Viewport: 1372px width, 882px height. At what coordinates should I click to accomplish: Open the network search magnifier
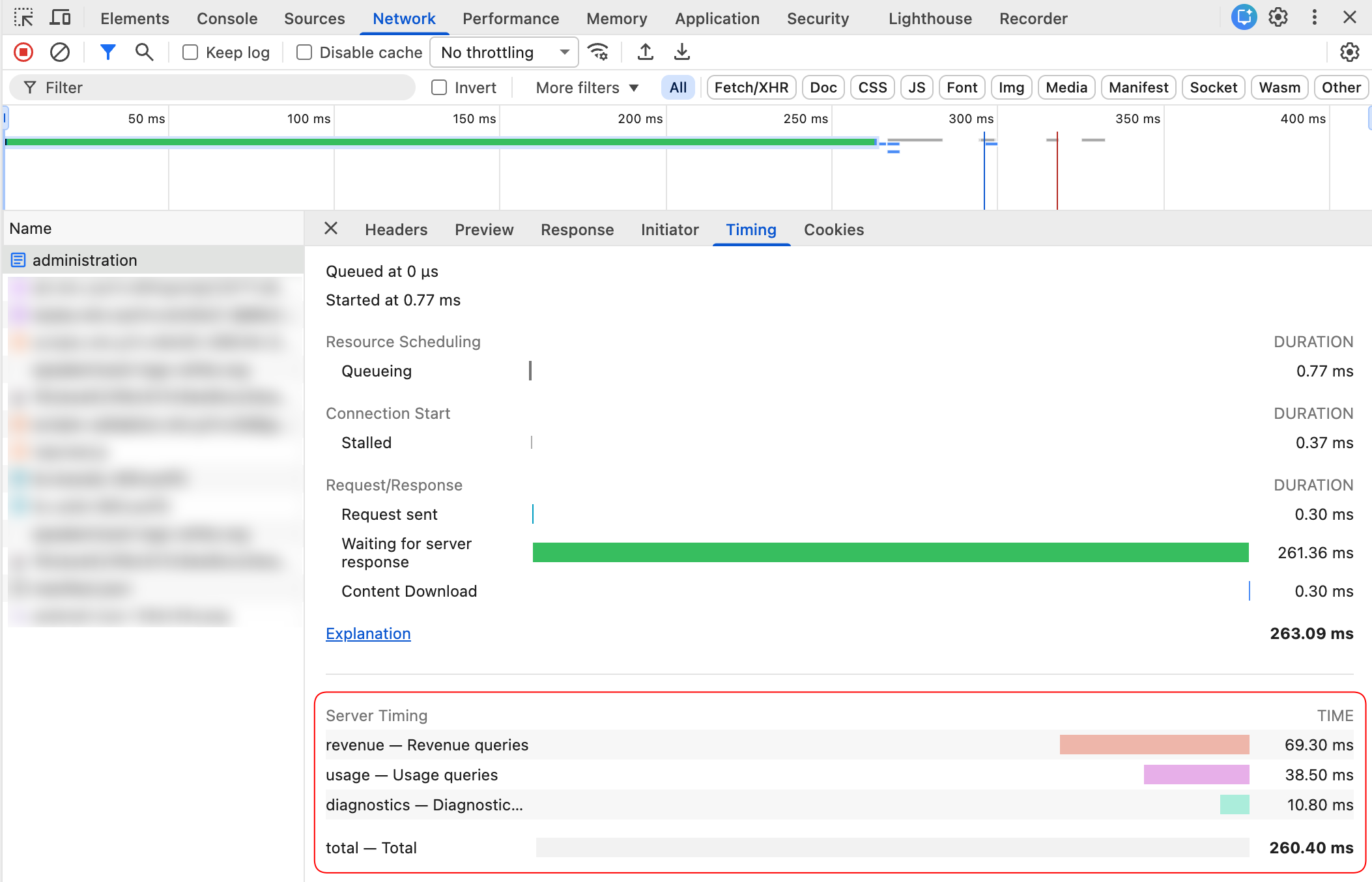tap(144, 52)
